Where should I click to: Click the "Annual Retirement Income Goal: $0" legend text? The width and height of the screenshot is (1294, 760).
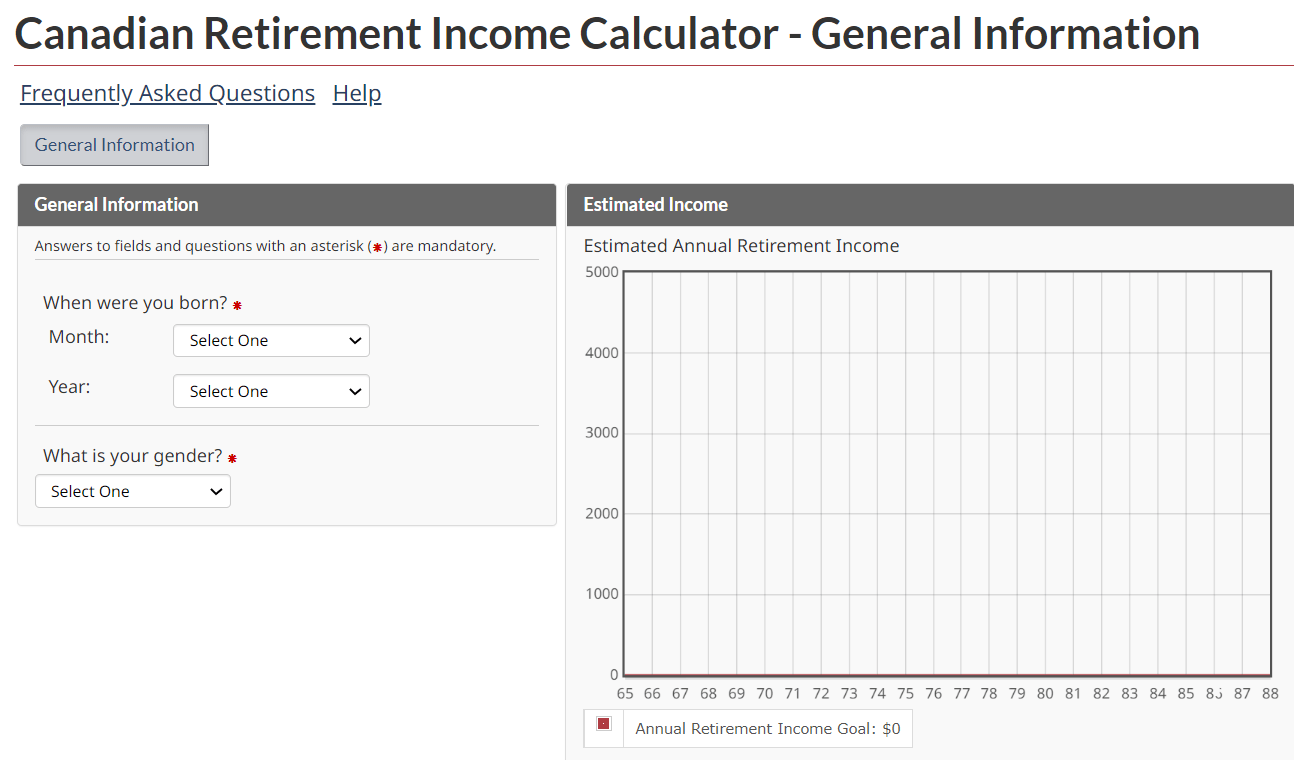[x=767, y=729]
